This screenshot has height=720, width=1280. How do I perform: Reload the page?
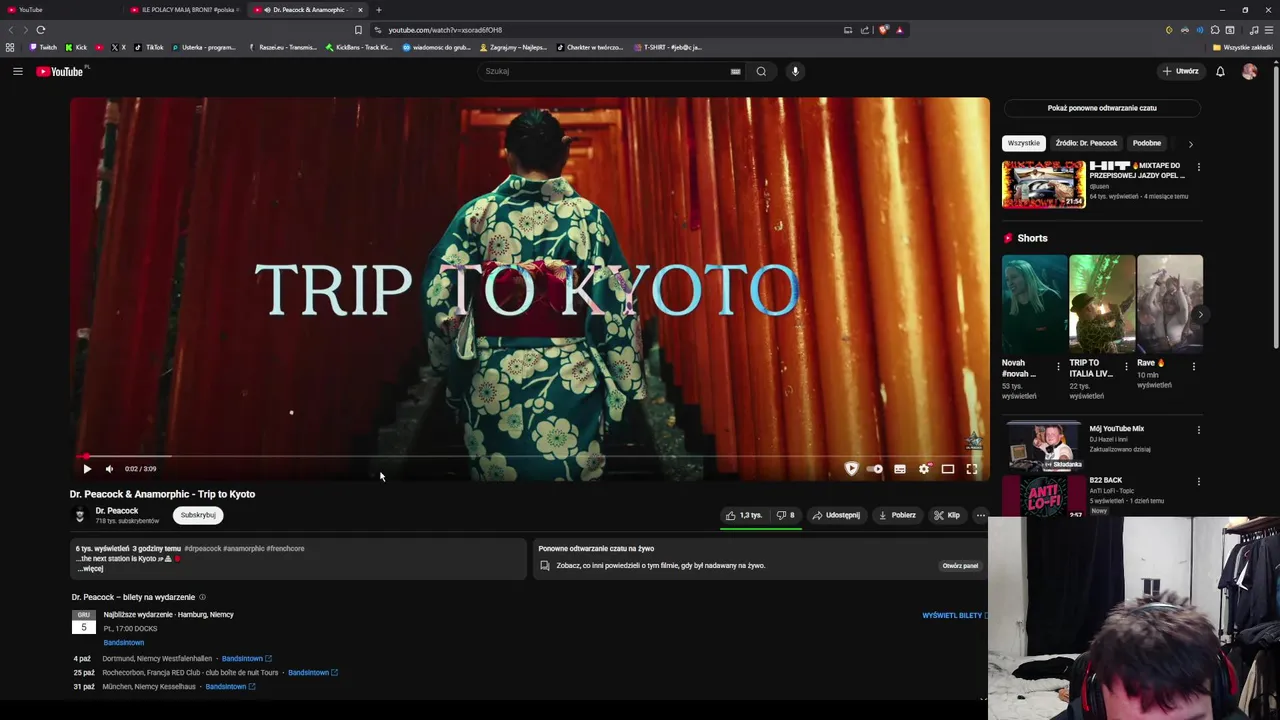coord(40,30)
